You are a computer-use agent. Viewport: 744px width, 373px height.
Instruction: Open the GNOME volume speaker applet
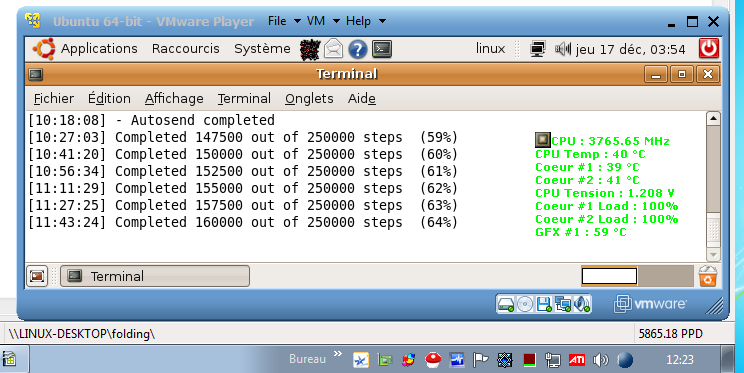point(563,48)
